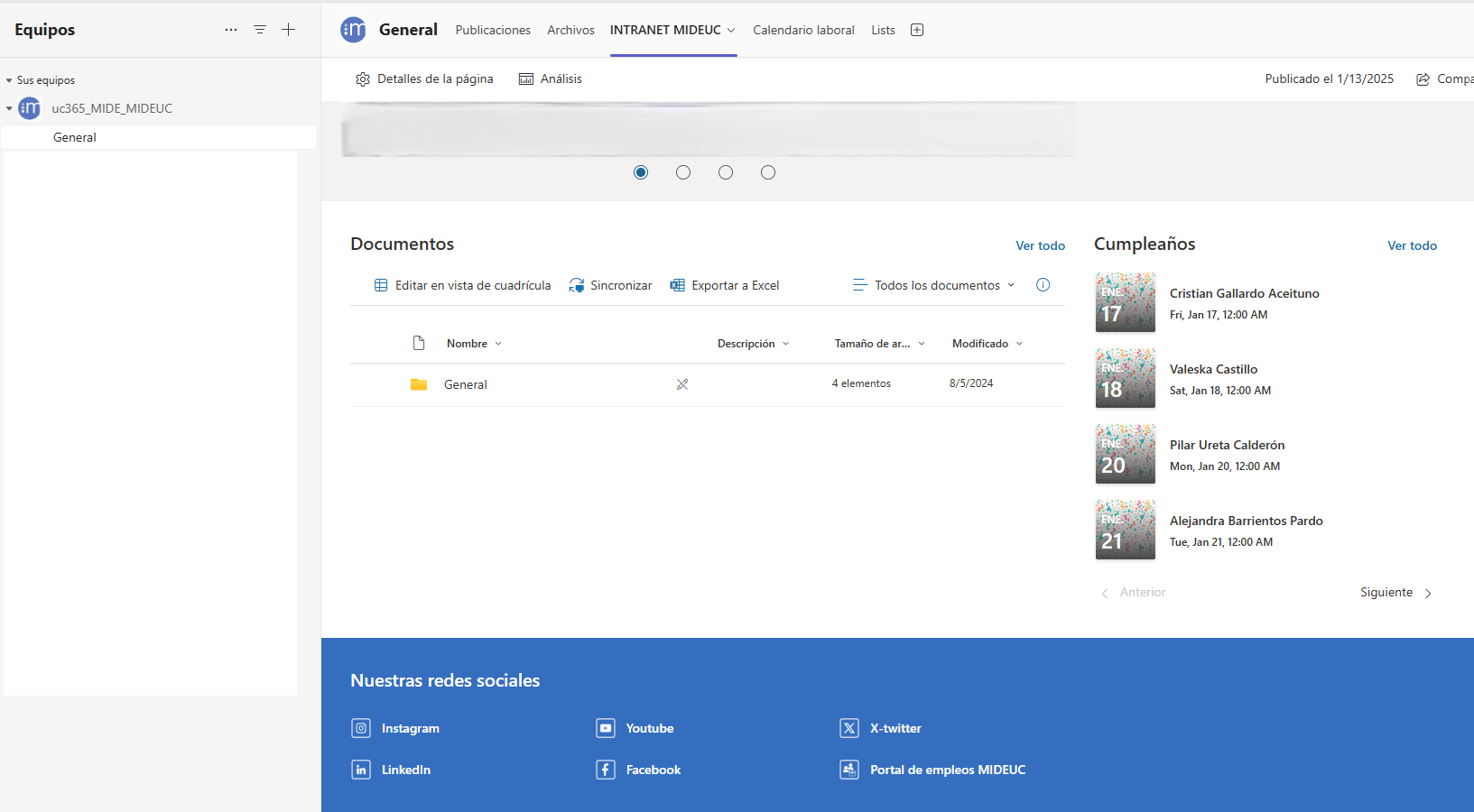Click the pin icon in the General row

pos(682,384)
